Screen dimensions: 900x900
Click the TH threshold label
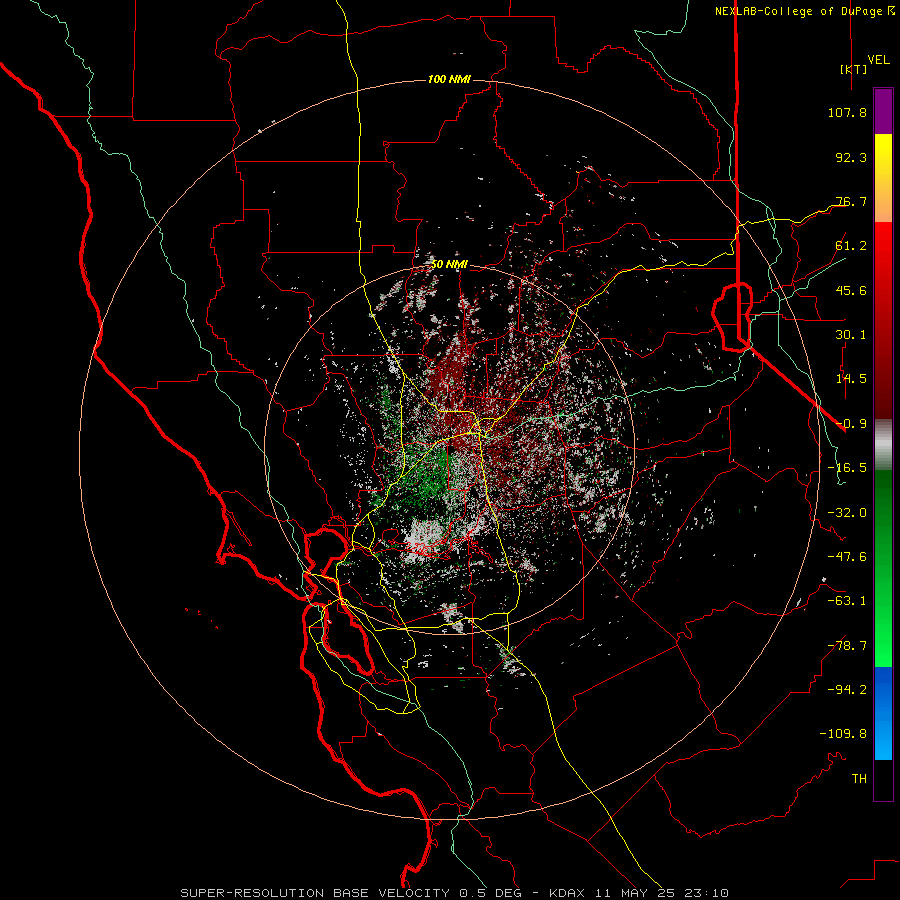[859, 779]
